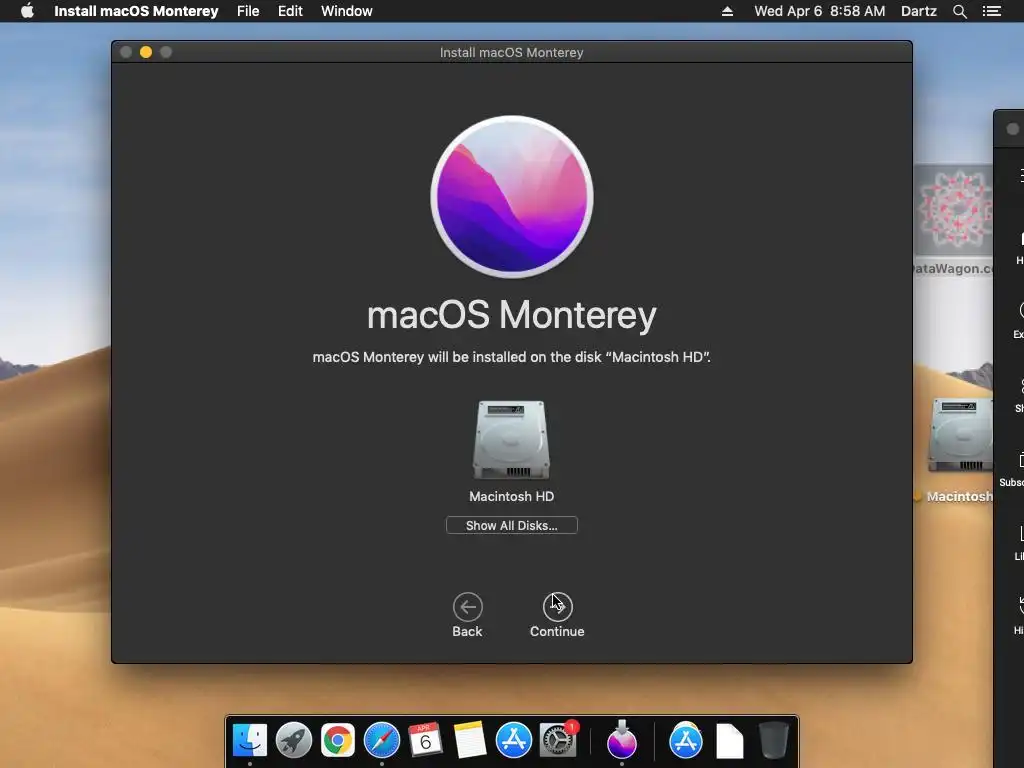
Task: Open the Dartz user menu
Action: point(919,11)
